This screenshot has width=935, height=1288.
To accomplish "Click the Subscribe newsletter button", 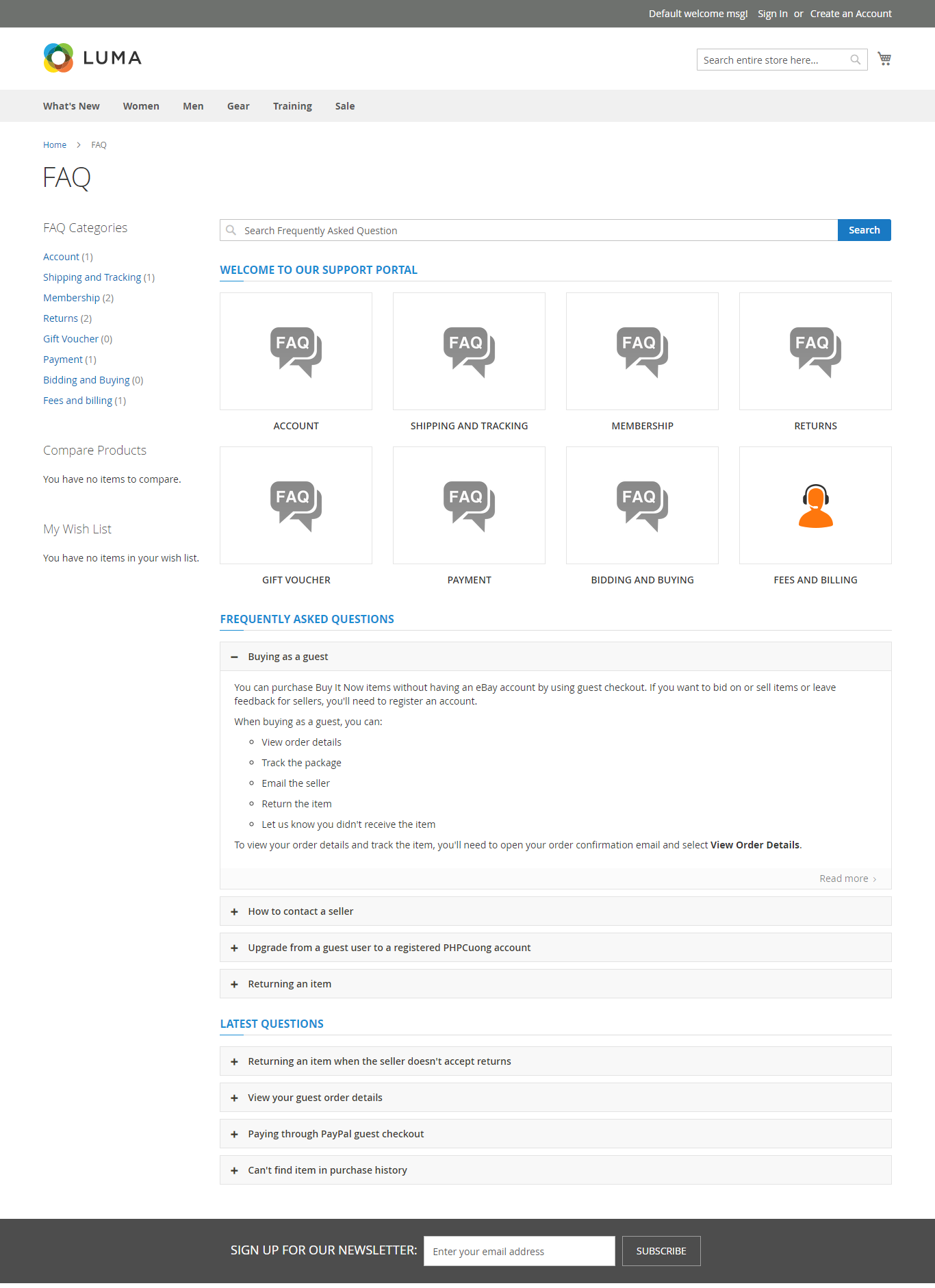I will point(661,1251).
